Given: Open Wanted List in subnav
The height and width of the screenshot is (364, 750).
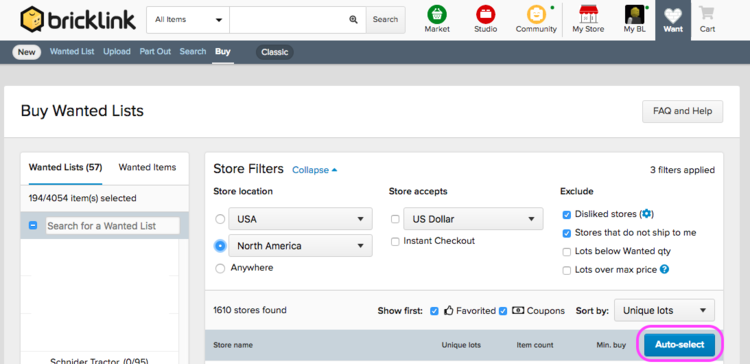Looking at the screenshot, I should 72,52.
